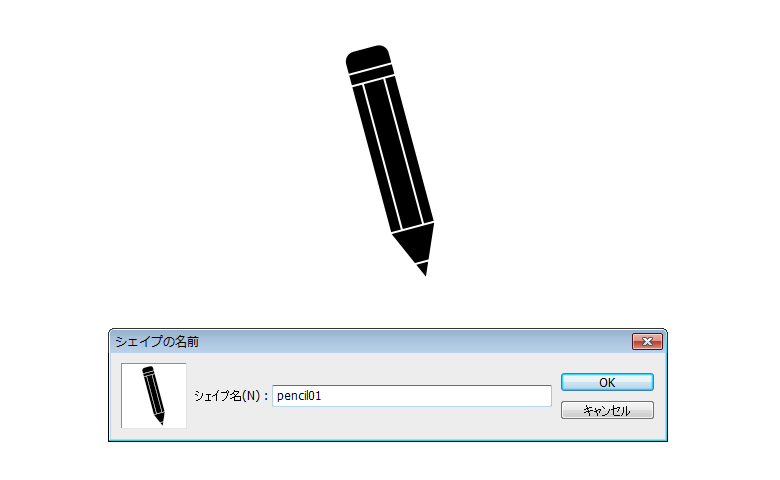Click the center stripe of the pencil body
The height and width of the screenshot is (480, 780).
(394, 154)
